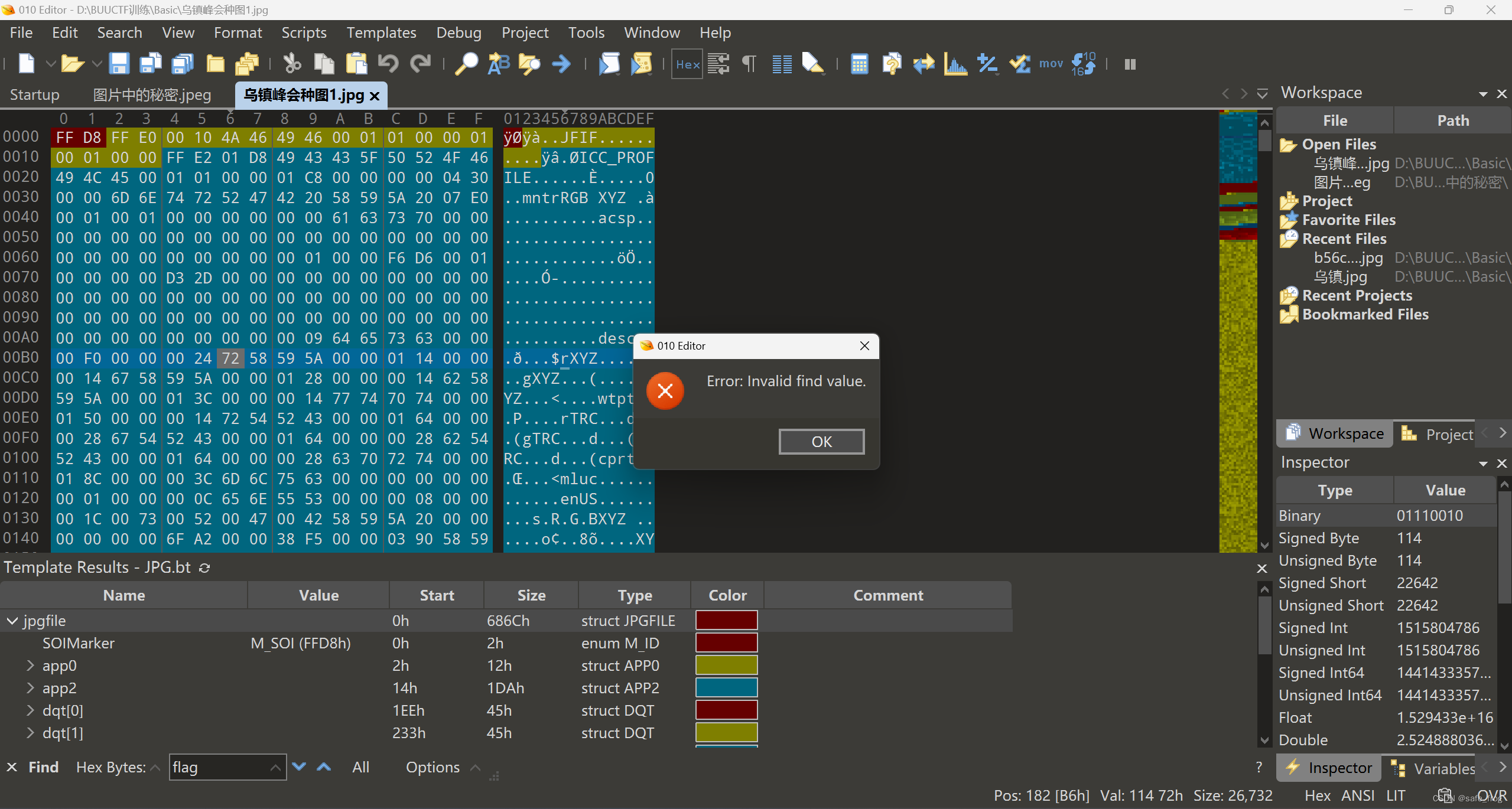The image size is (1512, 809).
Task: Click the Paste clipboard icon
Action: tap(356, 64)
